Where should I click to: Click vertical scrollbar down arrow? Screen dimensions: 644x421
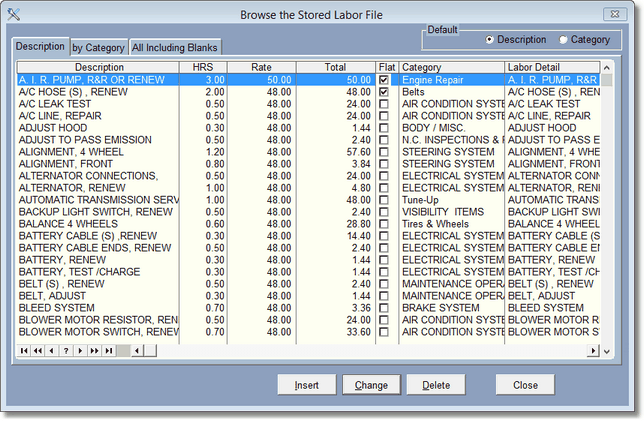tap(607, 351)
